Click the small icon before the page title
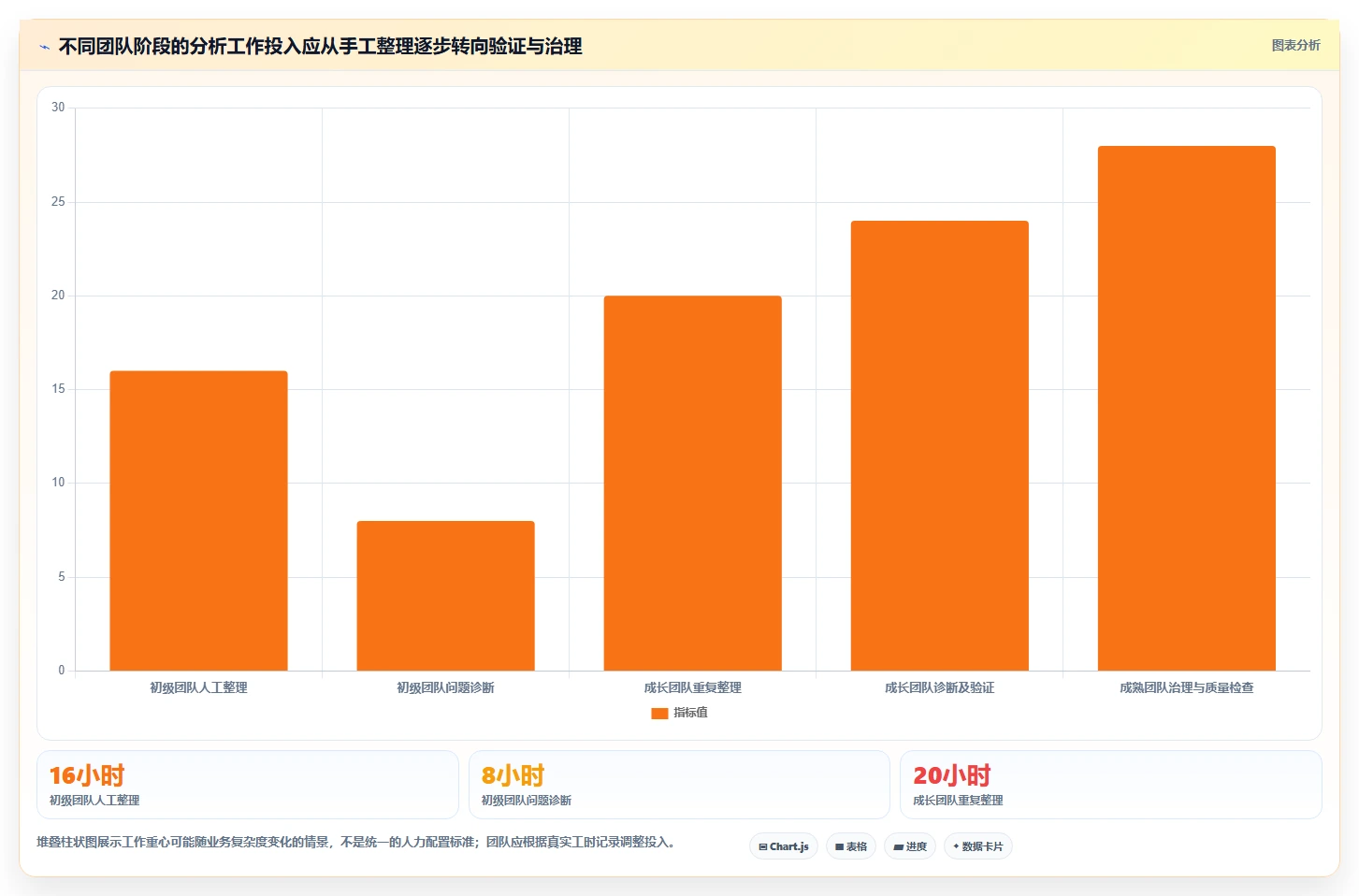 pyautogui.click(x=44, y=47)
